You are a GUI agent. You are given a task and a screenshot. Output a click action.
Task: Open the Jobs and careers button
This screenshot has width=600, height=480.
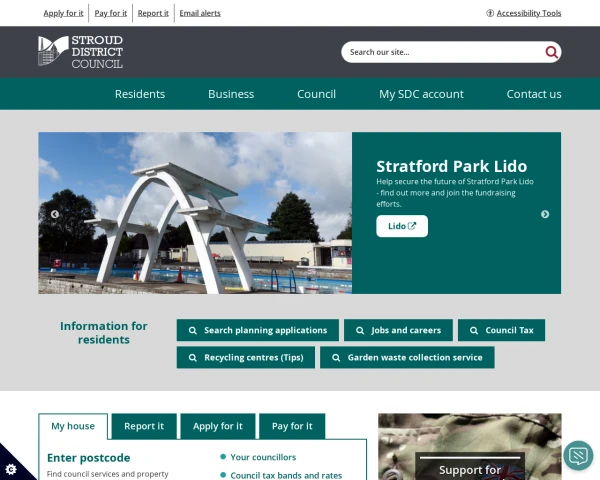pos(398,330)
